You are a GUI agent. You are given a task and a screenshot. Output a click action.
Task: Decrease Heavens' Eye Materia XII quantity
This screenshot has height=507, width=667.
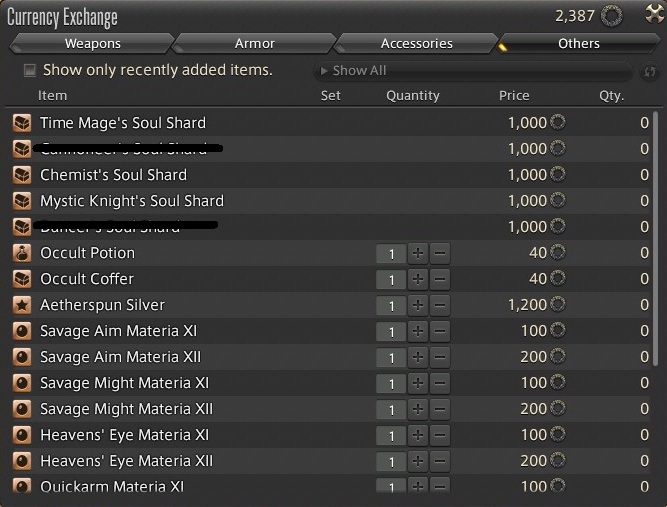coord(440,461)
